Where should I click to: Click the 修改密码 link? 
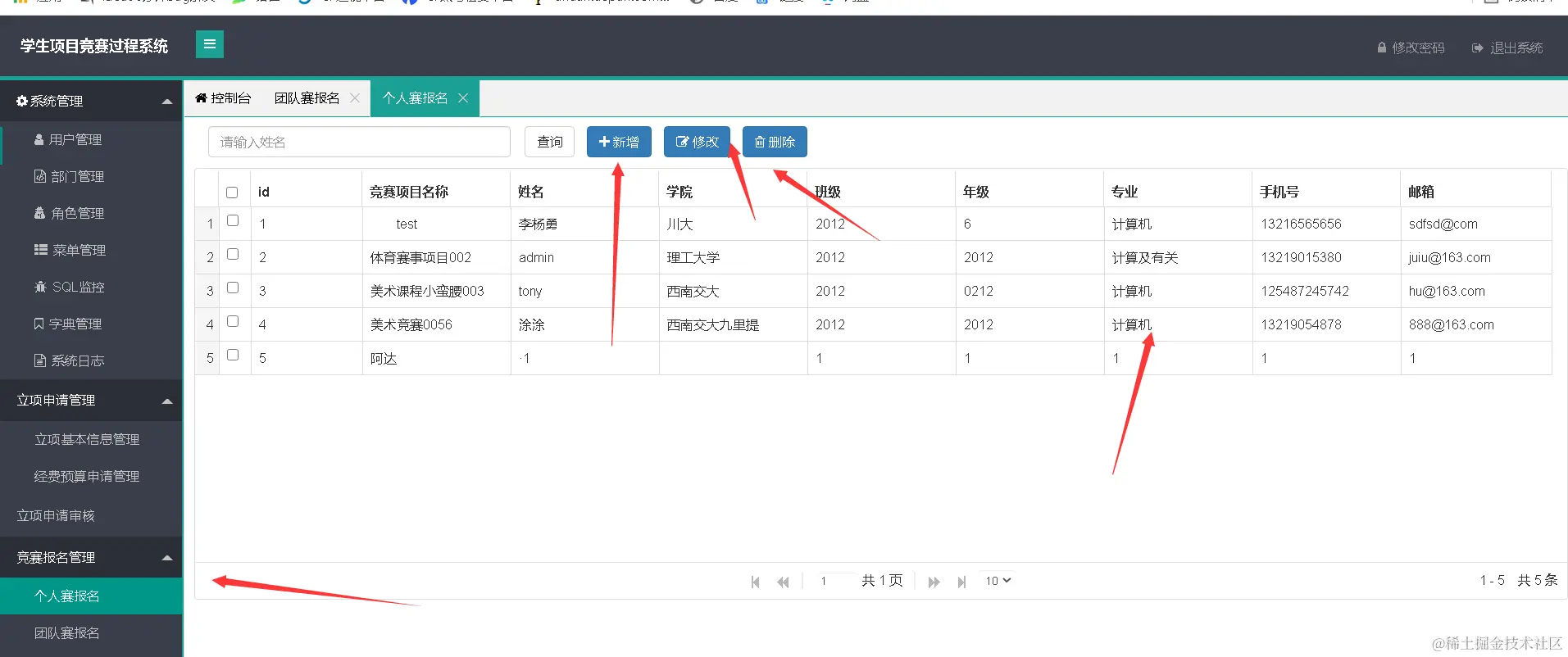tap(1411, 48)
